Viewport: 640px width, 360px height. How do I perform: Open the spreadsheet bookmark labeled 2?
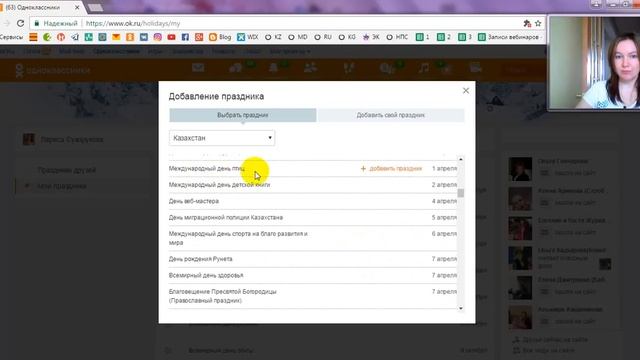[444, 37]
